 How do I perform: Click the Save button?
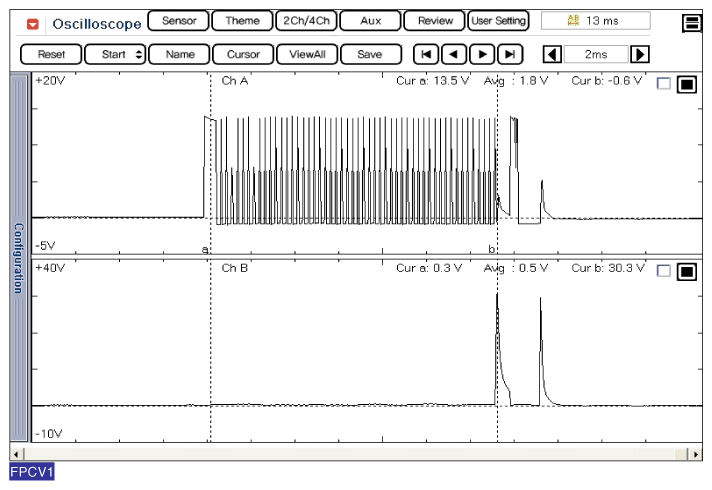pyautogui.click(x=370, y=55)
